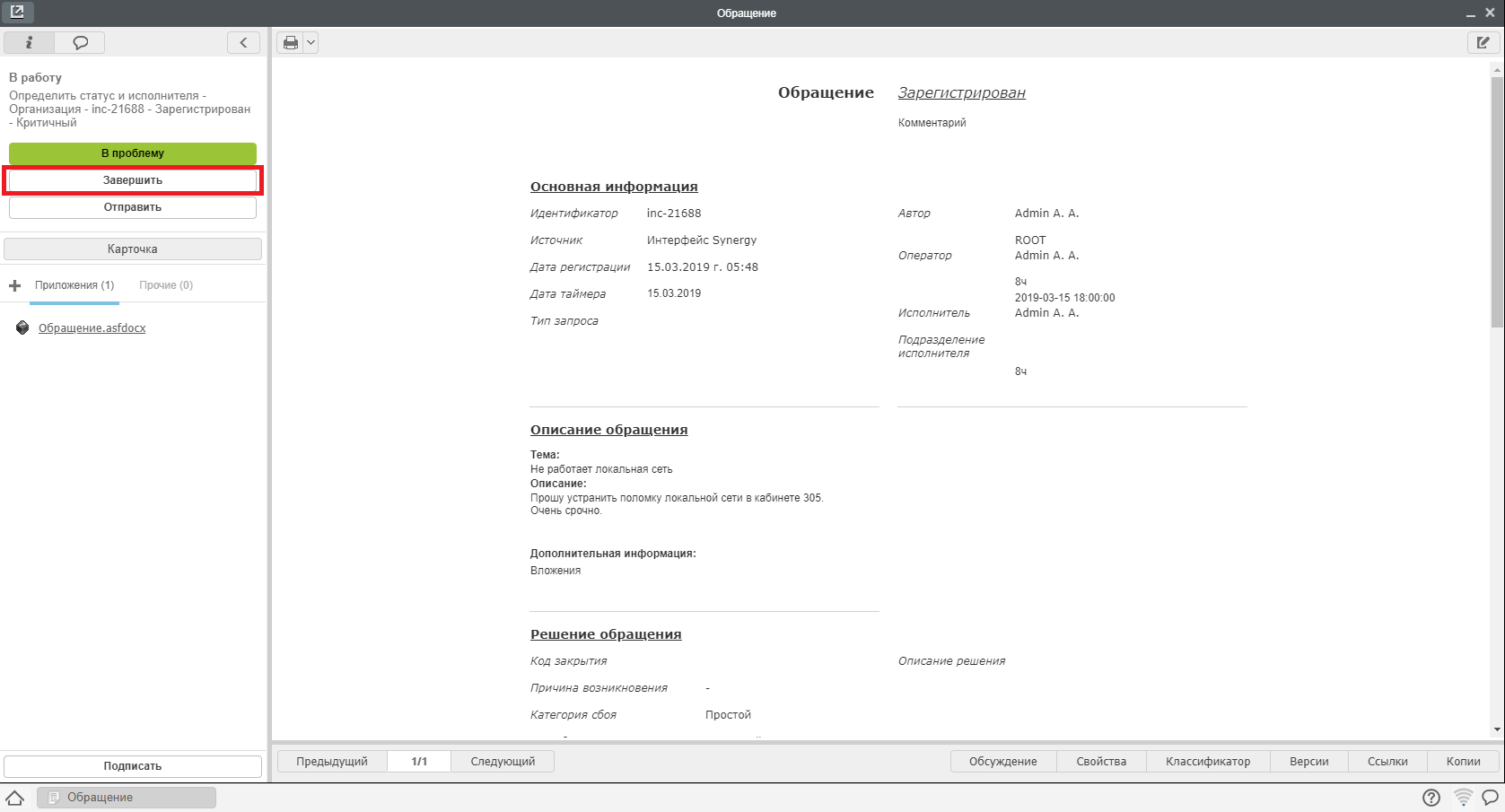Switch to the info tab icon

(29, 42)
